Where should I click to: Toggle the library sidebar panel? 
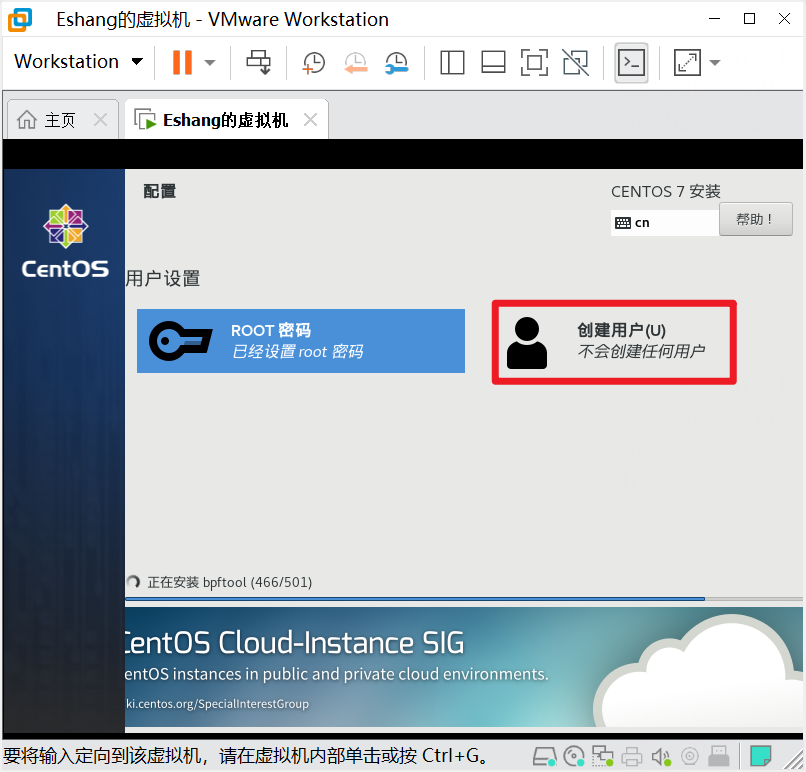click(452, 63)
